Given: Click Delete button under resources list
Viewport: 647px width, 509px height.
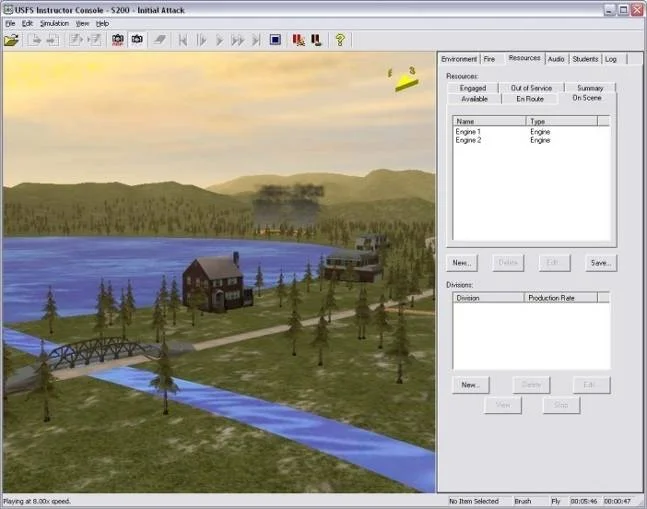Looking at the screenshot, I should click(x=508, y=263).
